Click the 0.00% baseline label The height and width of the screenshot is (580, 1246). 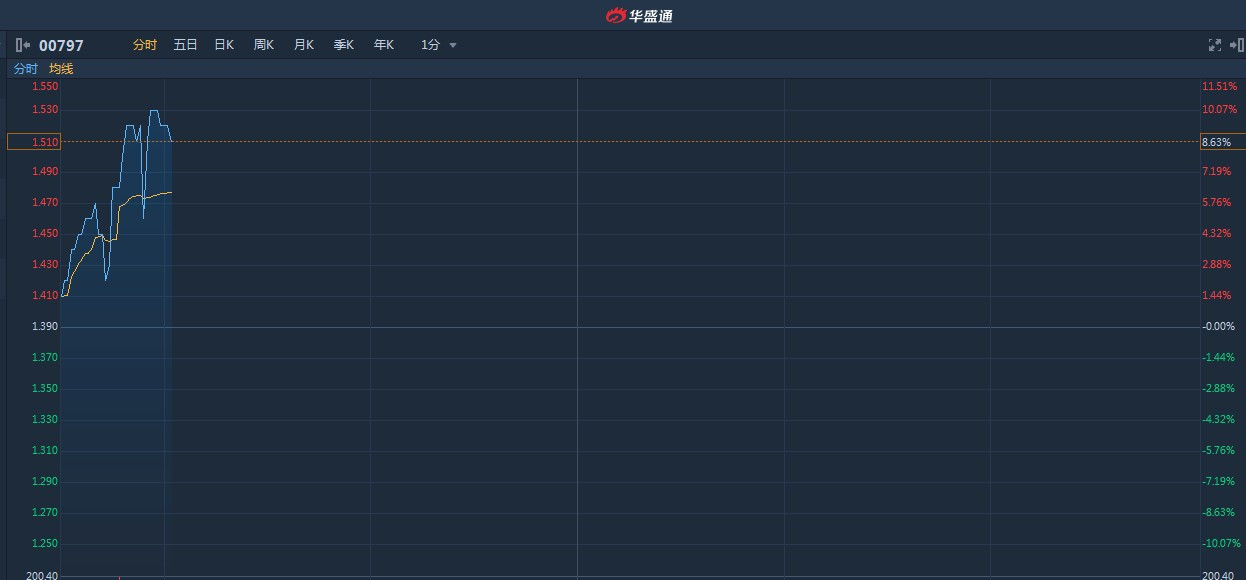click(x=1218, y=327)
